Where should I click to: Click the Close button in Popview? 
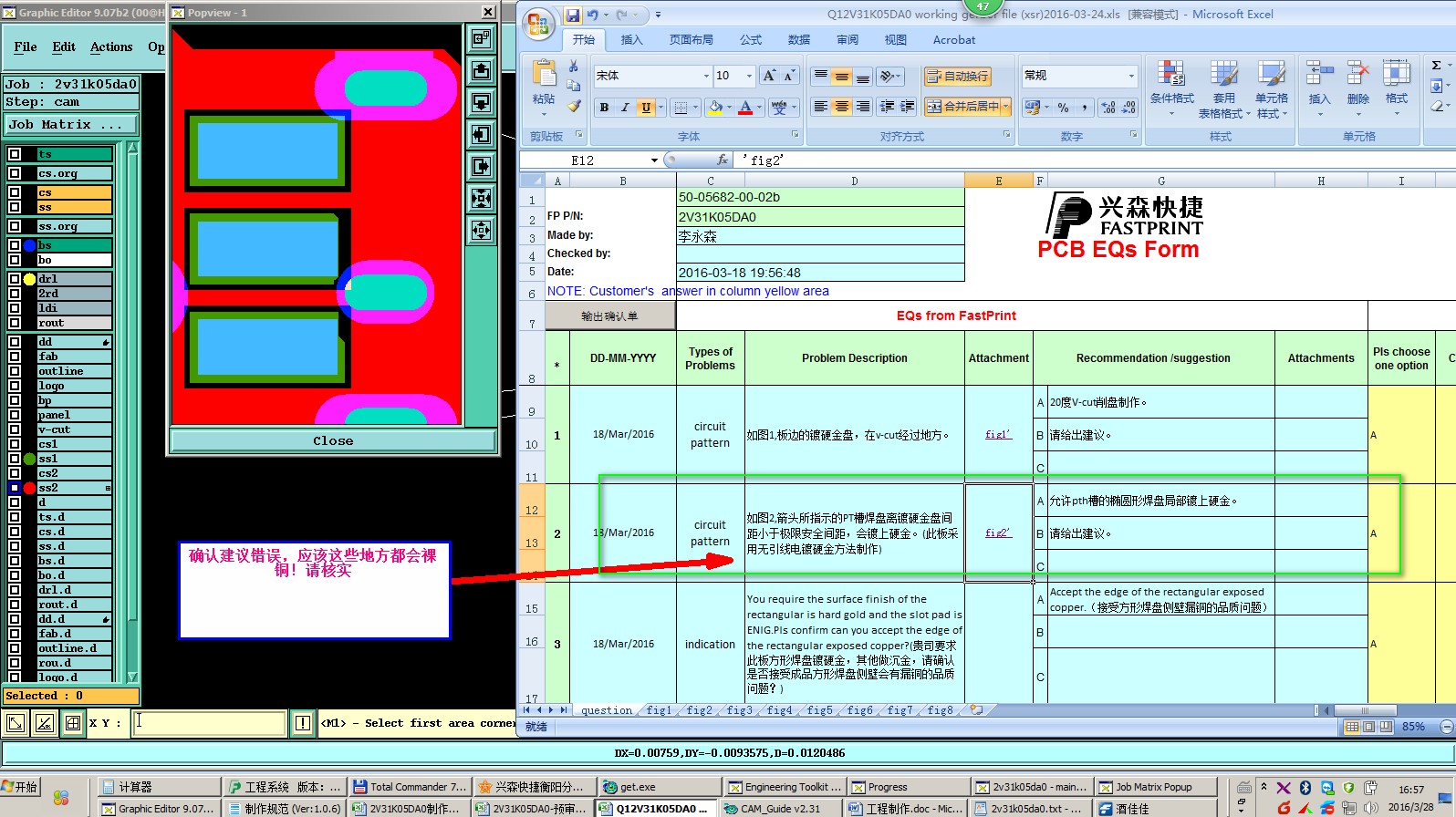point(333,440)
